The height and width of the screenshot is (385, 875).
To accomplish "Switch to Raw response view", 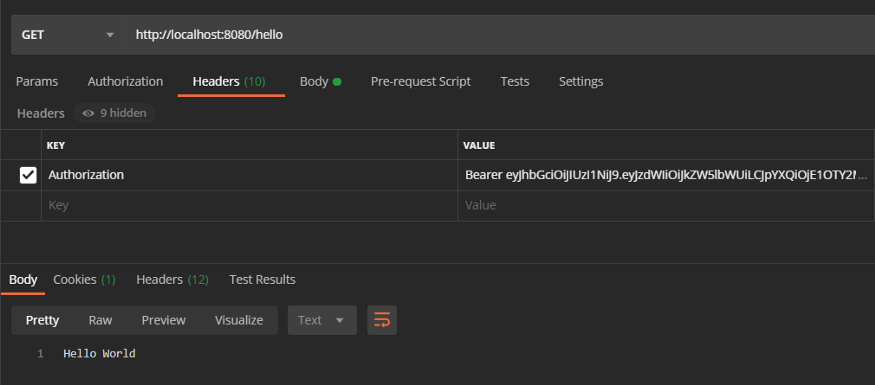I will (100, 320).
